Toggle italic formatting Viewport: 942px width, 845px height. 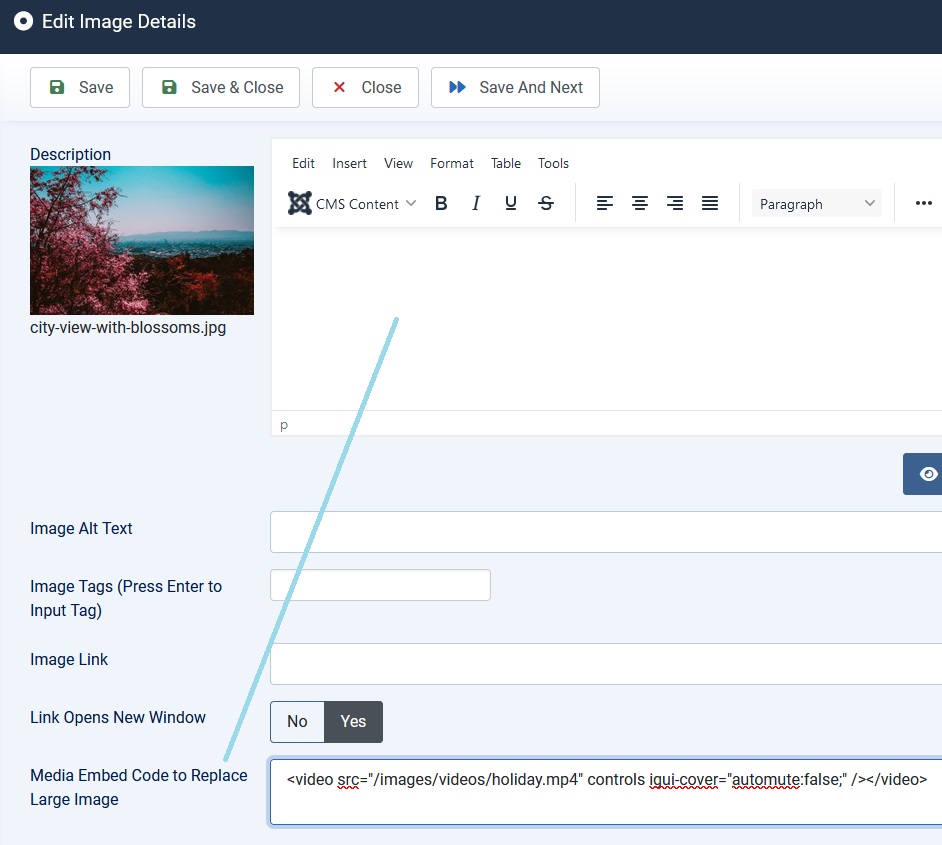[476, 204]
